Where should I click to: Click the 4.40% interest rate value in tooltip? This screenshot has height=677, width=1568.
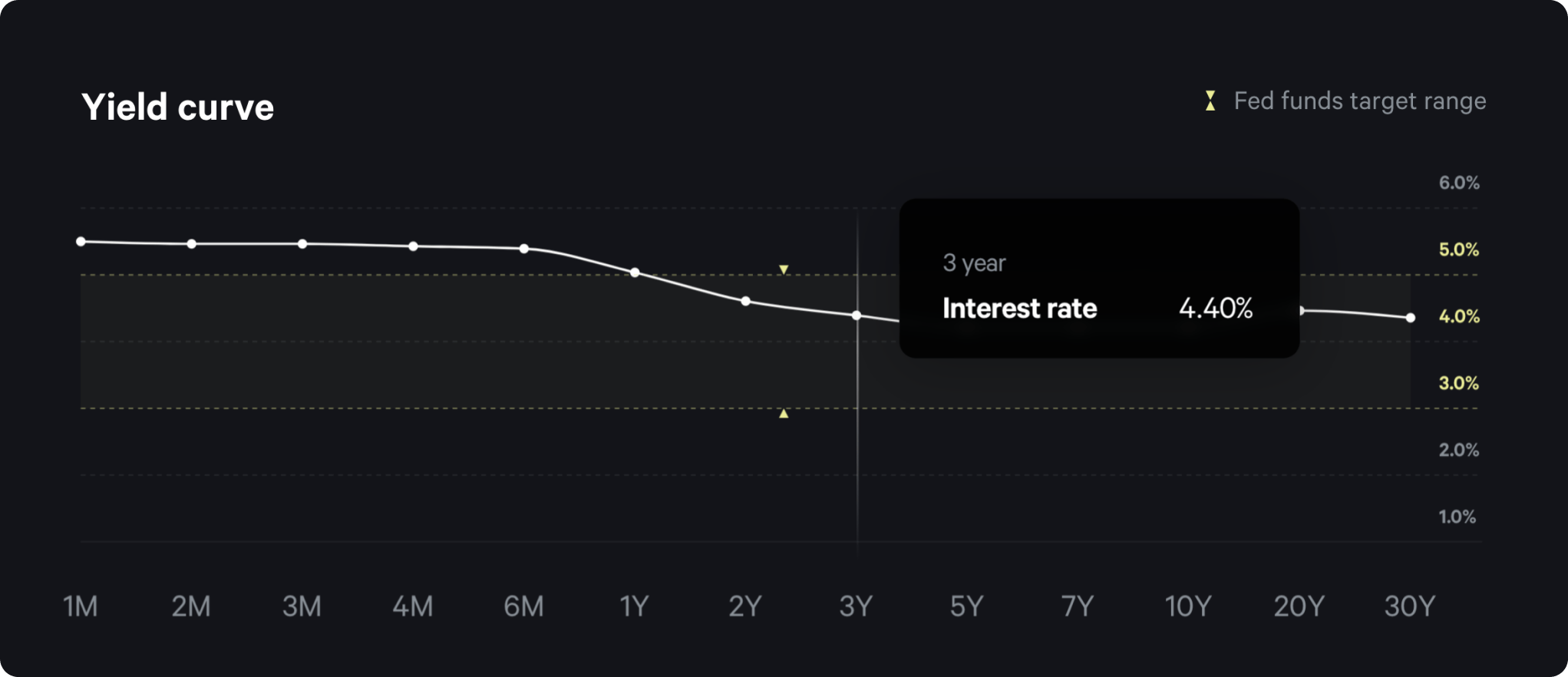tap(1215, 309)
